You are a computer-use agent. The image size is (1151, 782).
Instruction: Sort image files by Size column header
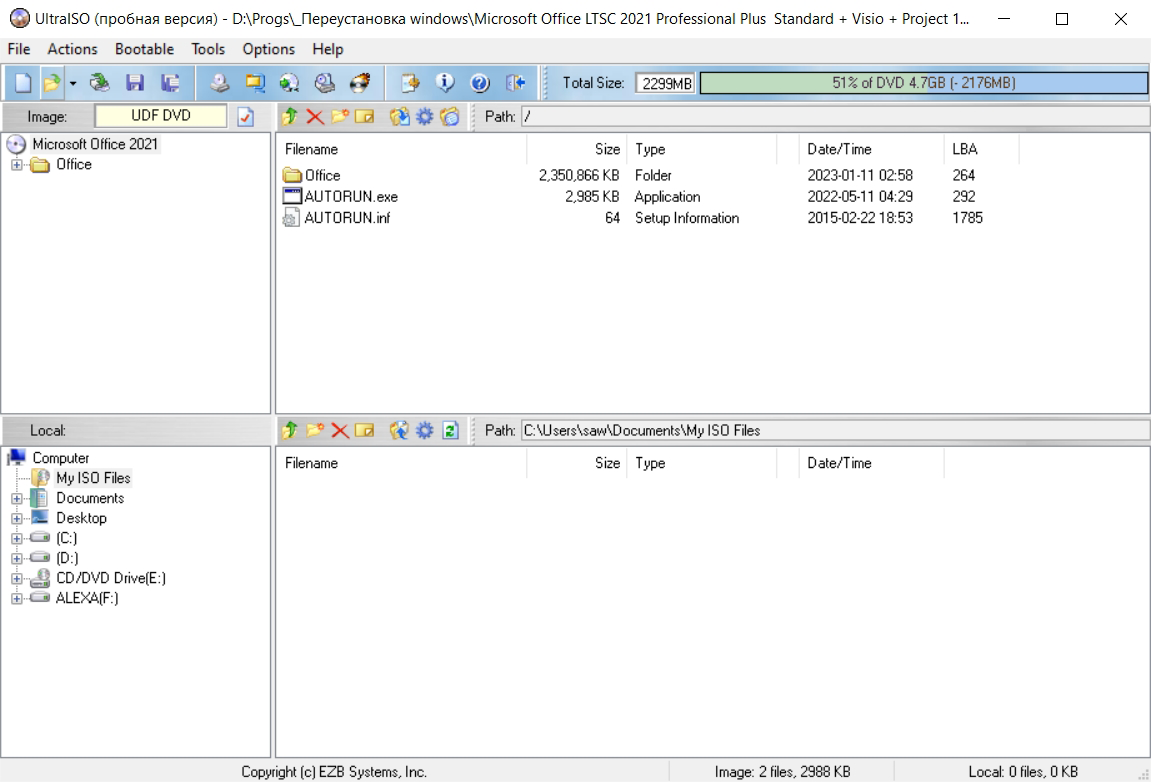pos(576,149)
